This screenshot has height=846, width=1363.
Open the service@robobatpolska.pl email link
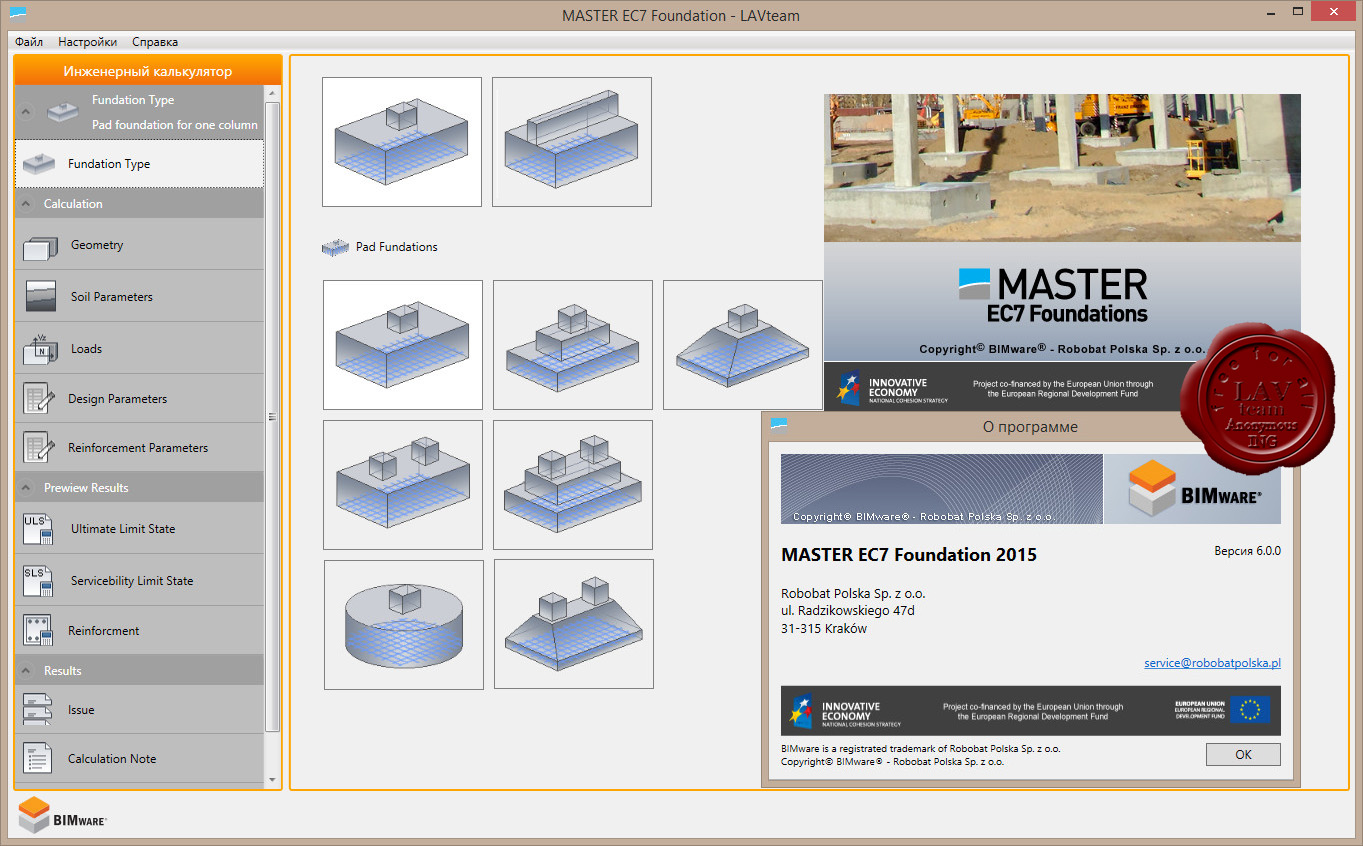point(1213,663)
